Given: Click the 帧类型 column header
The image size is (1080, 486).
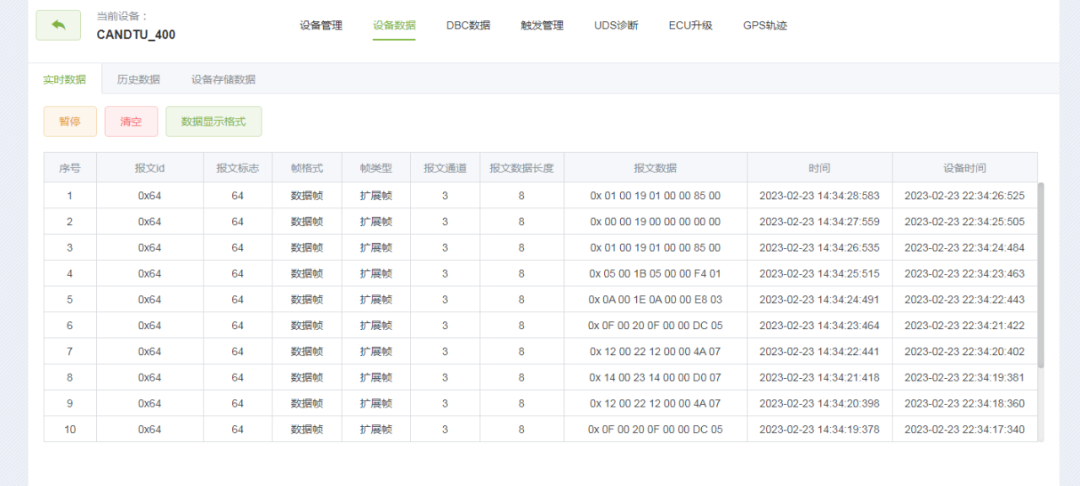Looking at the screenshot, I should [x=376, y=168].
